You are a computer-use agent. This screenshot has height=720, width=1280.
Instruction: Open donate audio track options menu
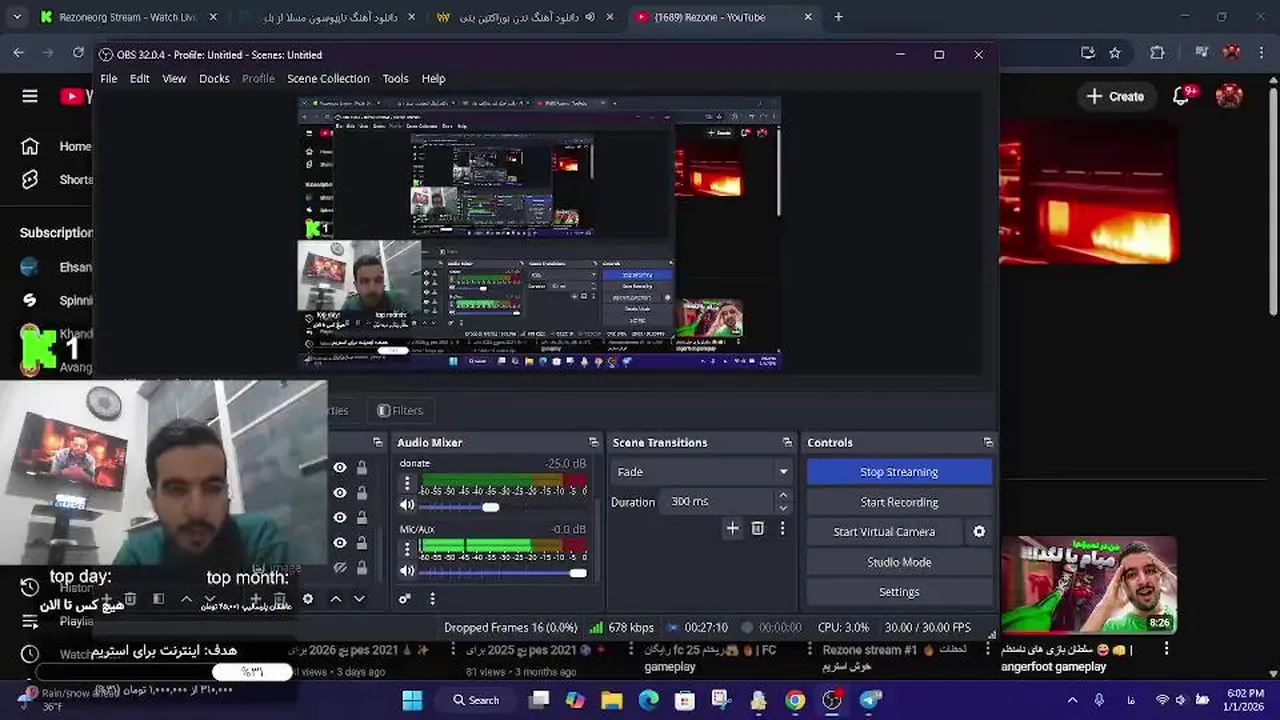tap(407, 484)
